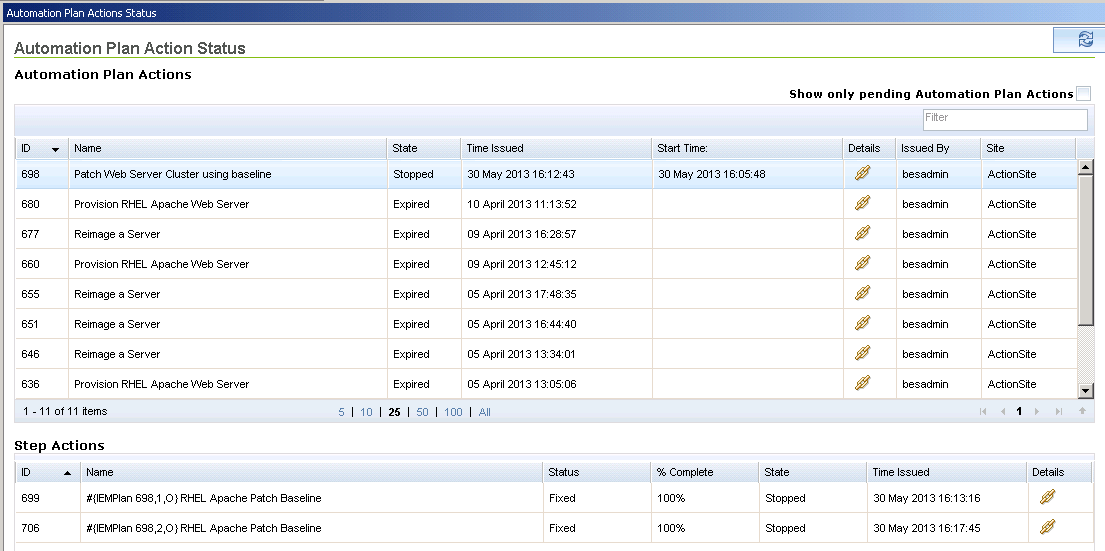Sort Step Actions by % Complete column
This screenshot has width=1105, height=551.
click(705, 472)
